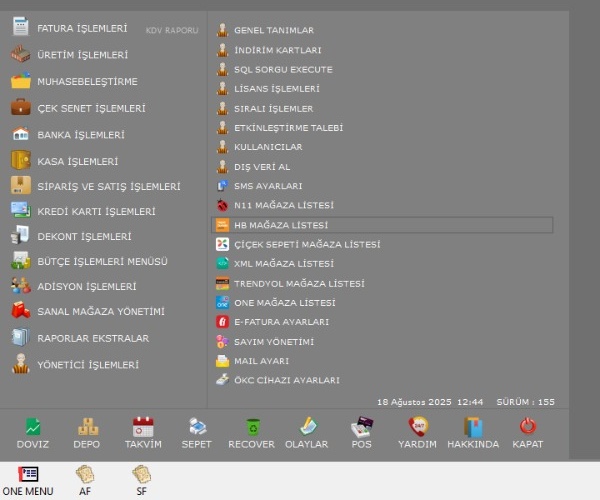Viewport: 600px width, 500px height.
Task: Select the Muhasebeleştirme folder icon
Action: click(x=21, y=81)
